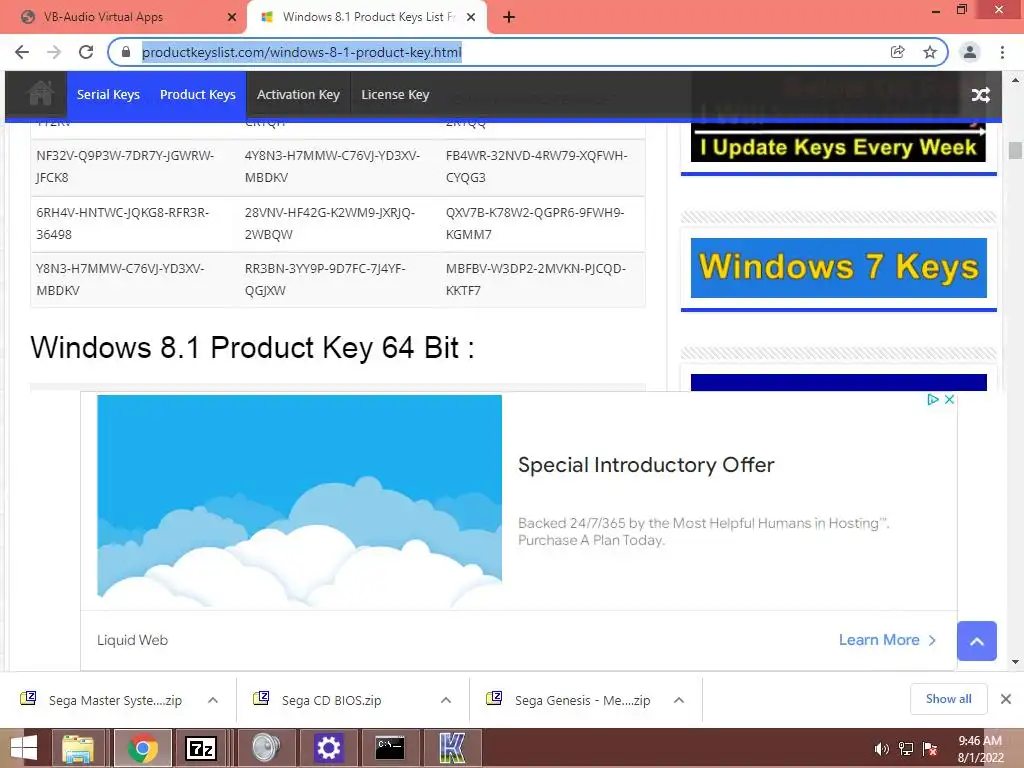
Task: Close the Liquid Web ad with the X
Action: click(950, 399)
